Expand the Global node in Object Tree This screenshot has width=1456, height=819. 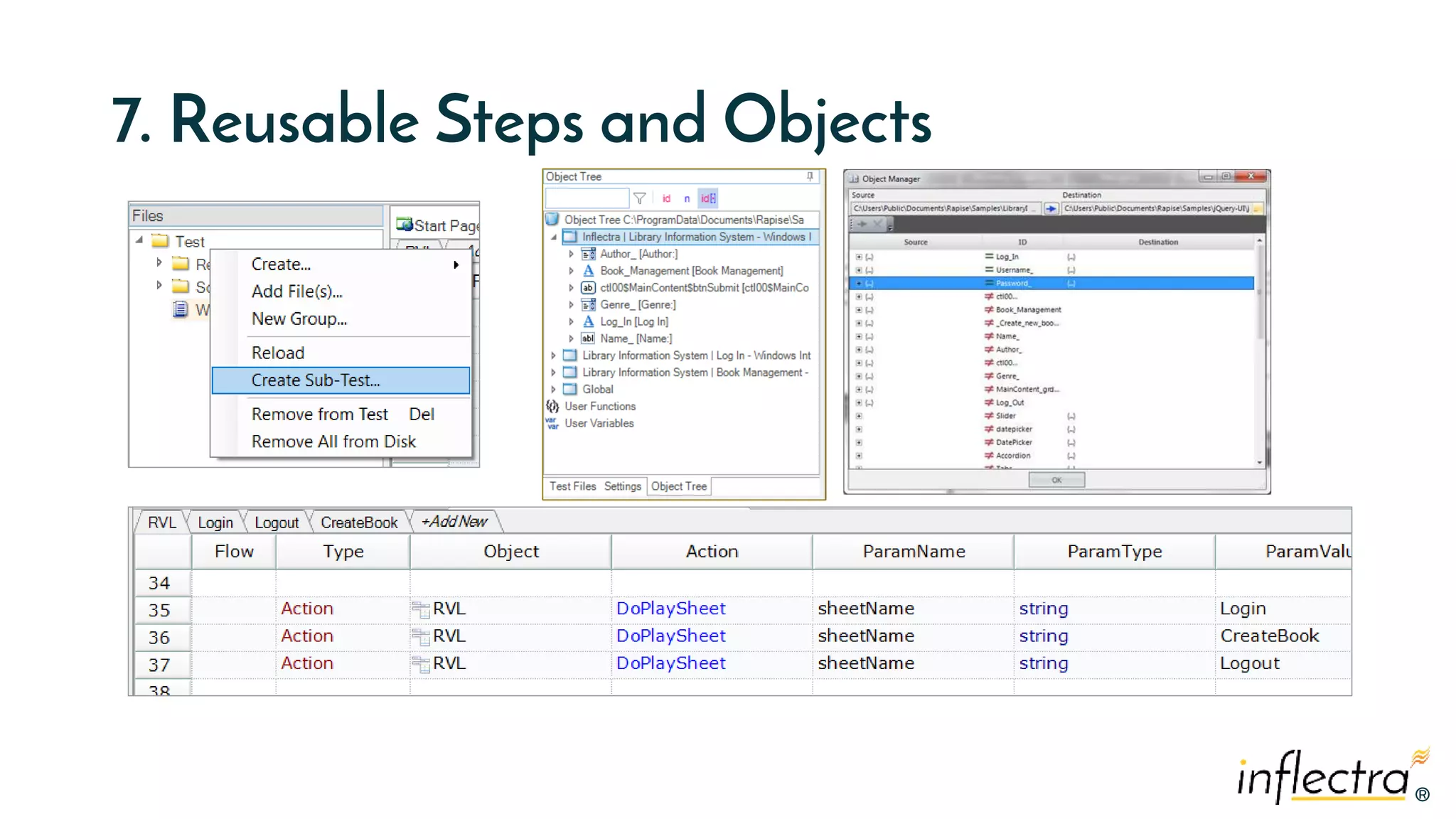(x=554, y=390)
